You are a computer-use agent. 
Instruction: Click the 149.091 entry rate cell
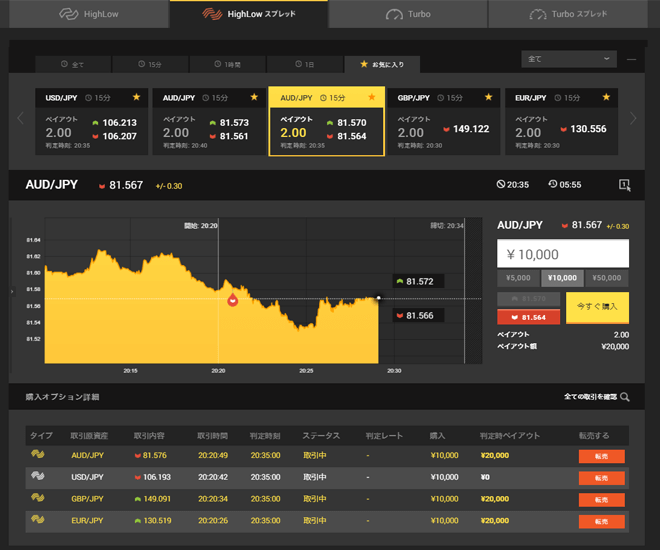pyautogui.click(x=152, y=499)
